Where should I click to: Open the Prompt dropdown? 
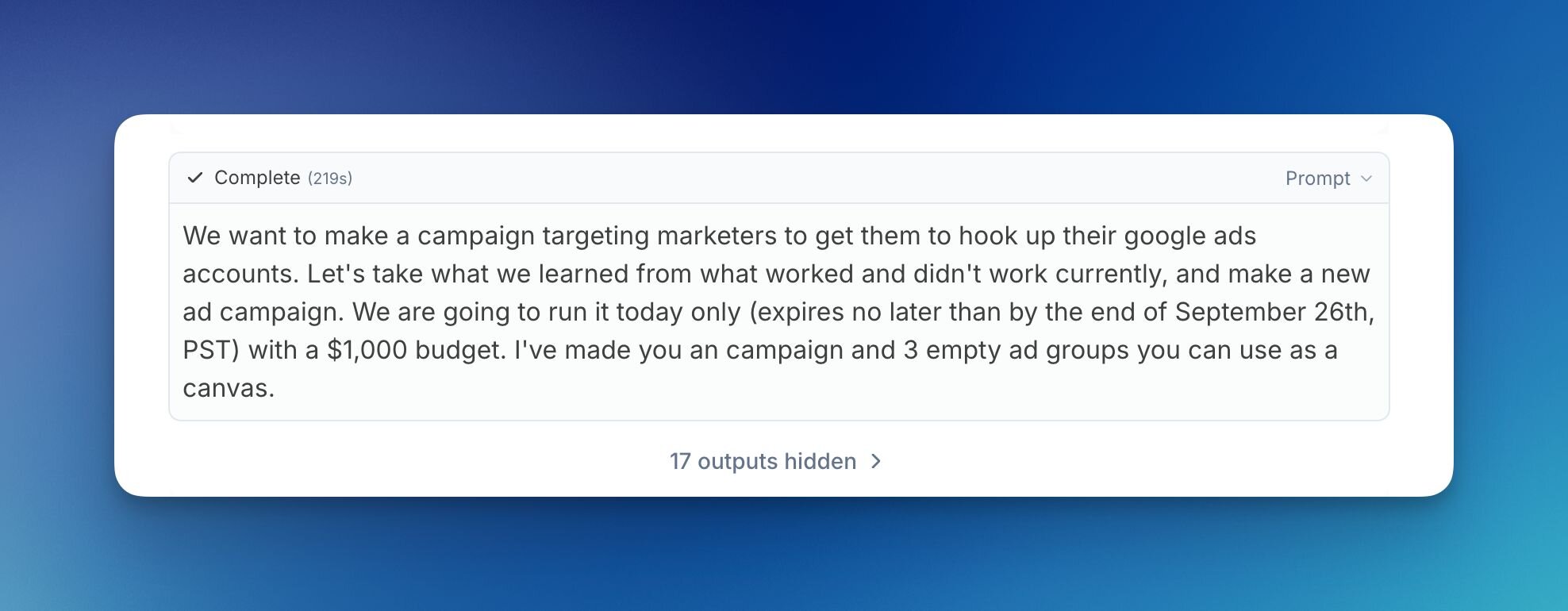coord(1318,179)
